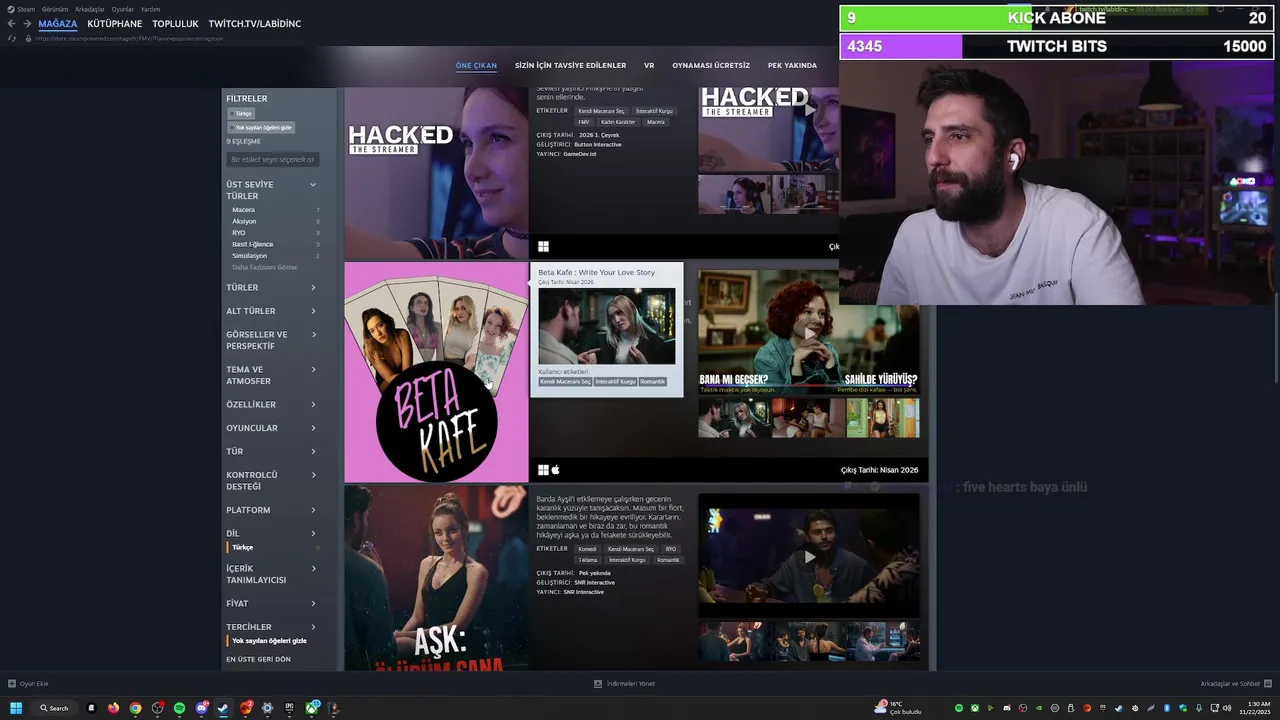Filter by the Simülasyon genre
Viewport: 1280px width, 720px height.
(249, 255)
